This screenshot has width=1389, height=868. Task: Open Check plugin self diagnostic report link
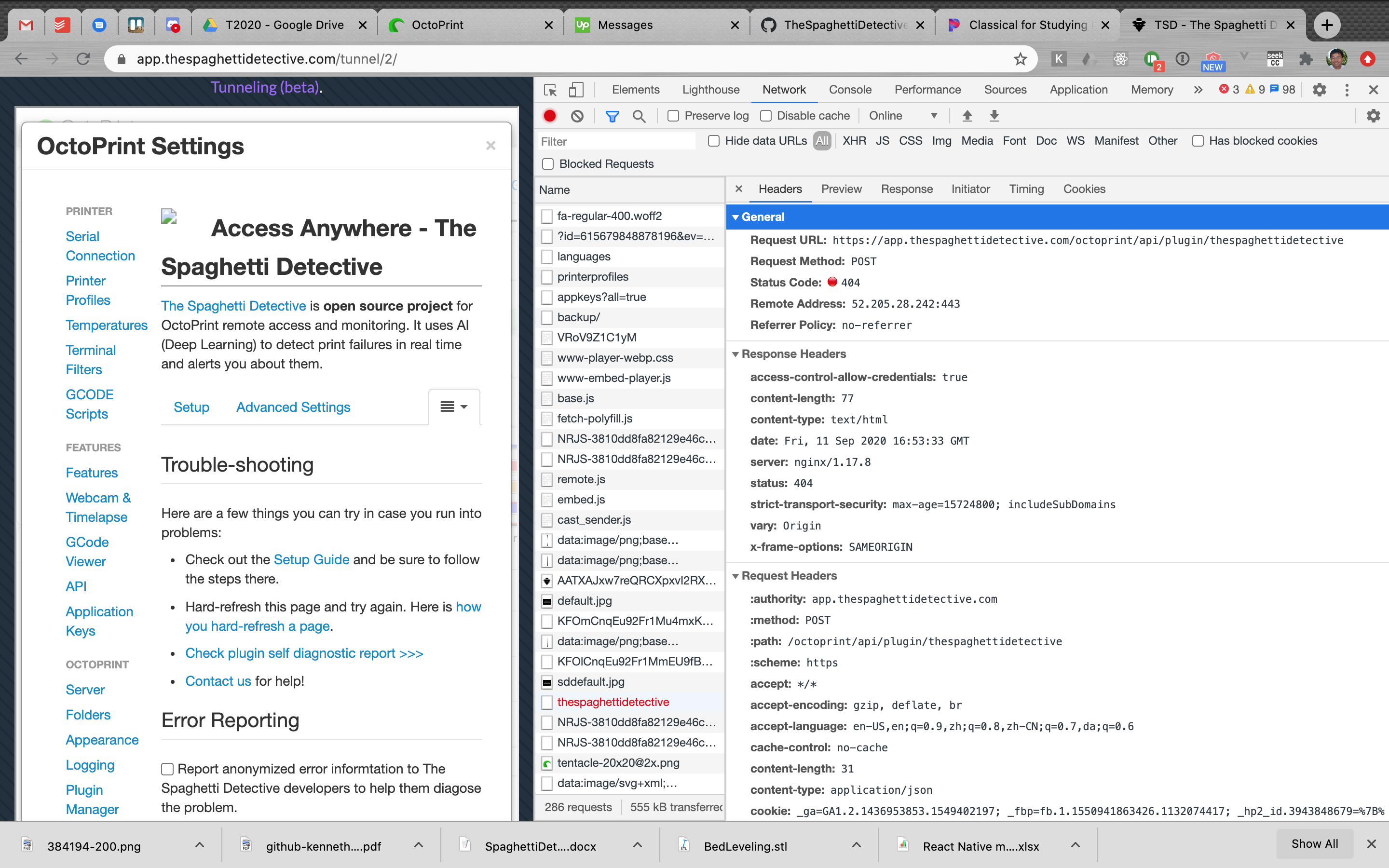pos(304,653)
